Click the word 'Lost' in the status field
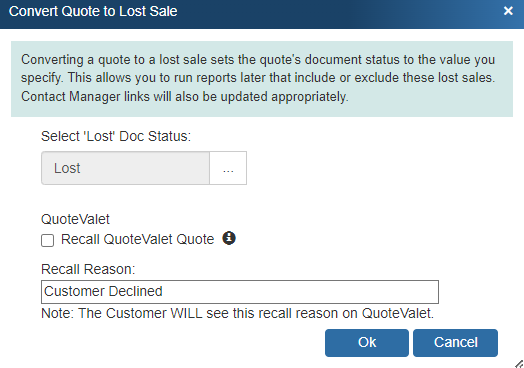The height and width of the screenshot is (368, 524). tap(67, 168)
